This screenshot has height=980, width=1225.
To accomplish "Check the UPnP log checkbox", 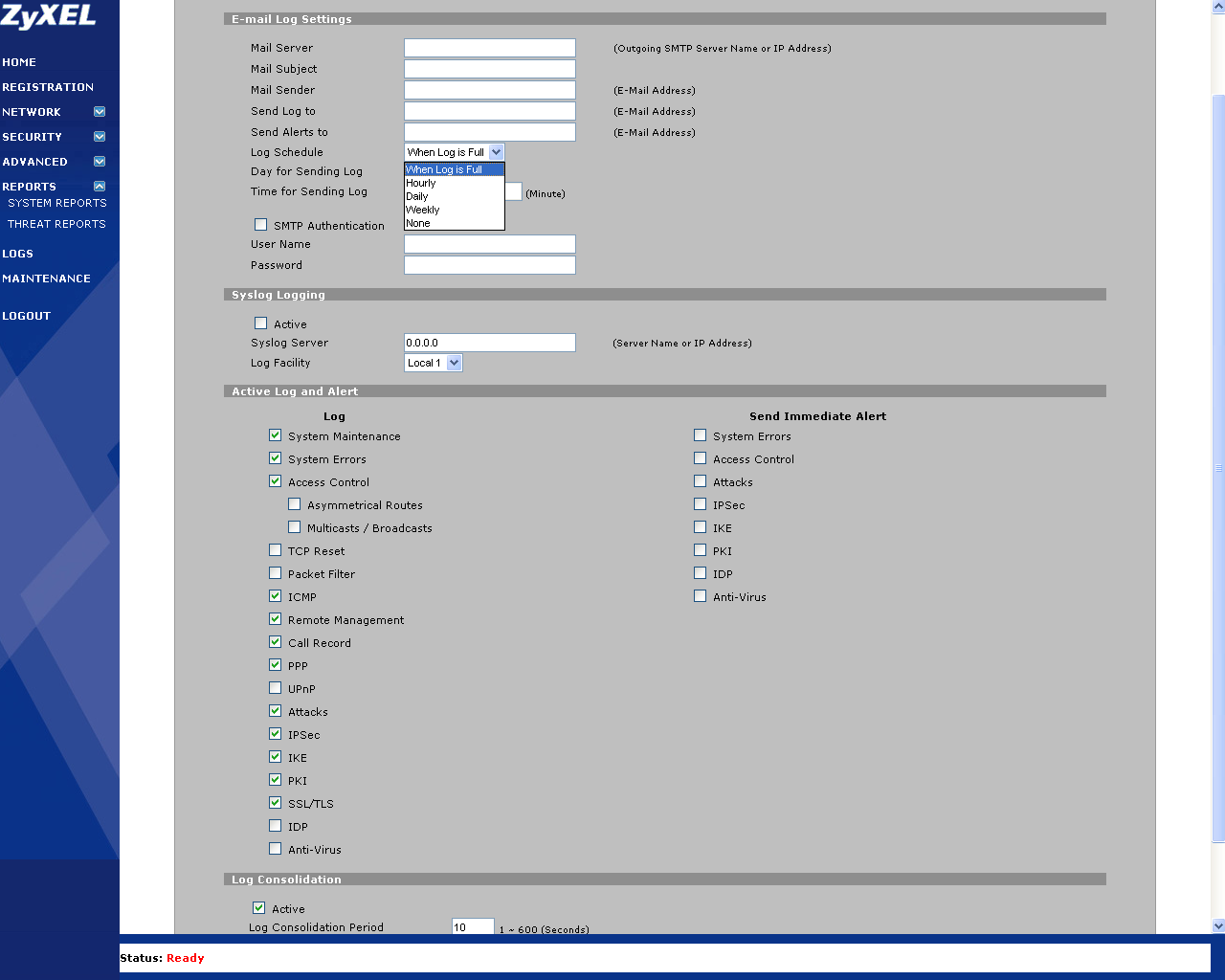I will point(276,688).
